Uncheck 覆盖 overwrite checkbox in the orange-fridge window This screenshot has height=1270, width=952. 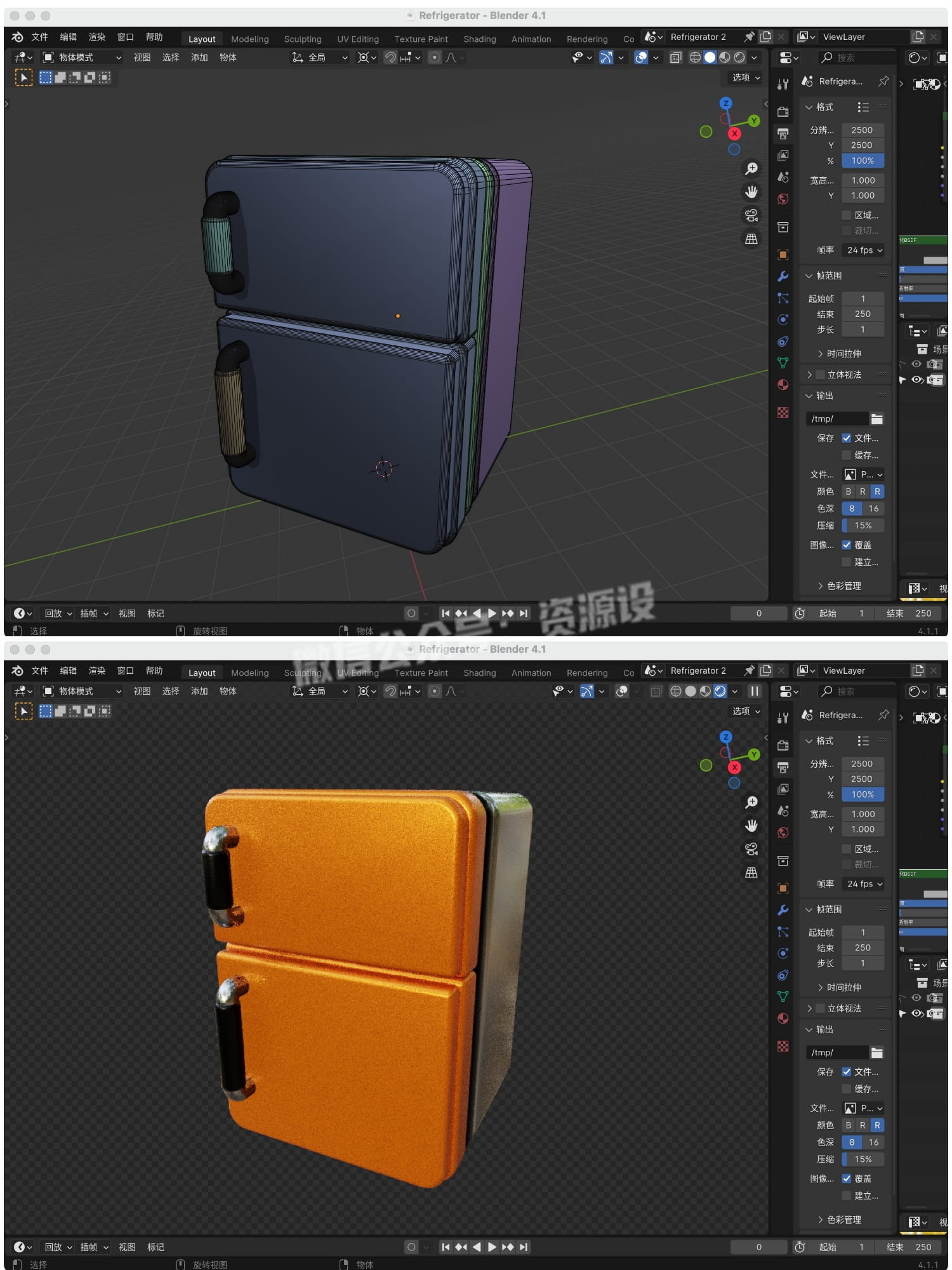click(846, 1179)
